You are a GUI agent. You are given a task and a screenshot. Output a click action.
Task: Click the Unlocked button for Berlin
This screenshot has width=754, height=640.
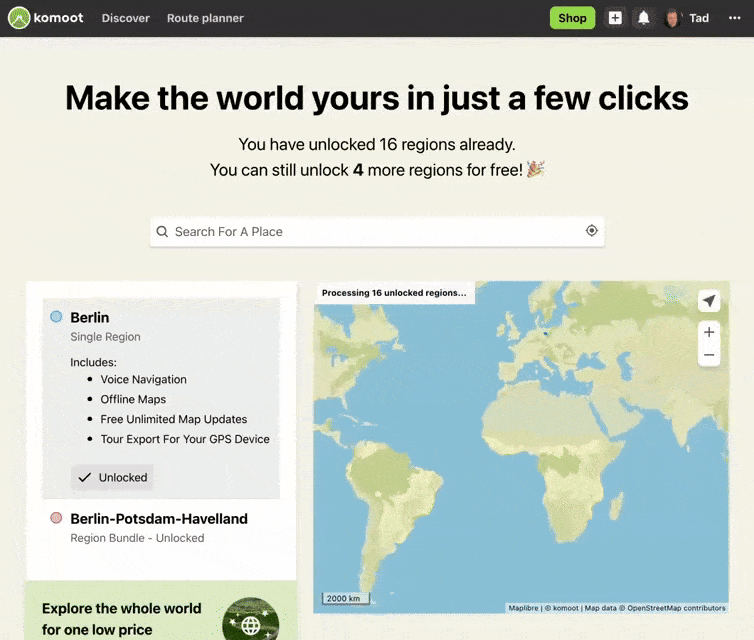point(112,477)
